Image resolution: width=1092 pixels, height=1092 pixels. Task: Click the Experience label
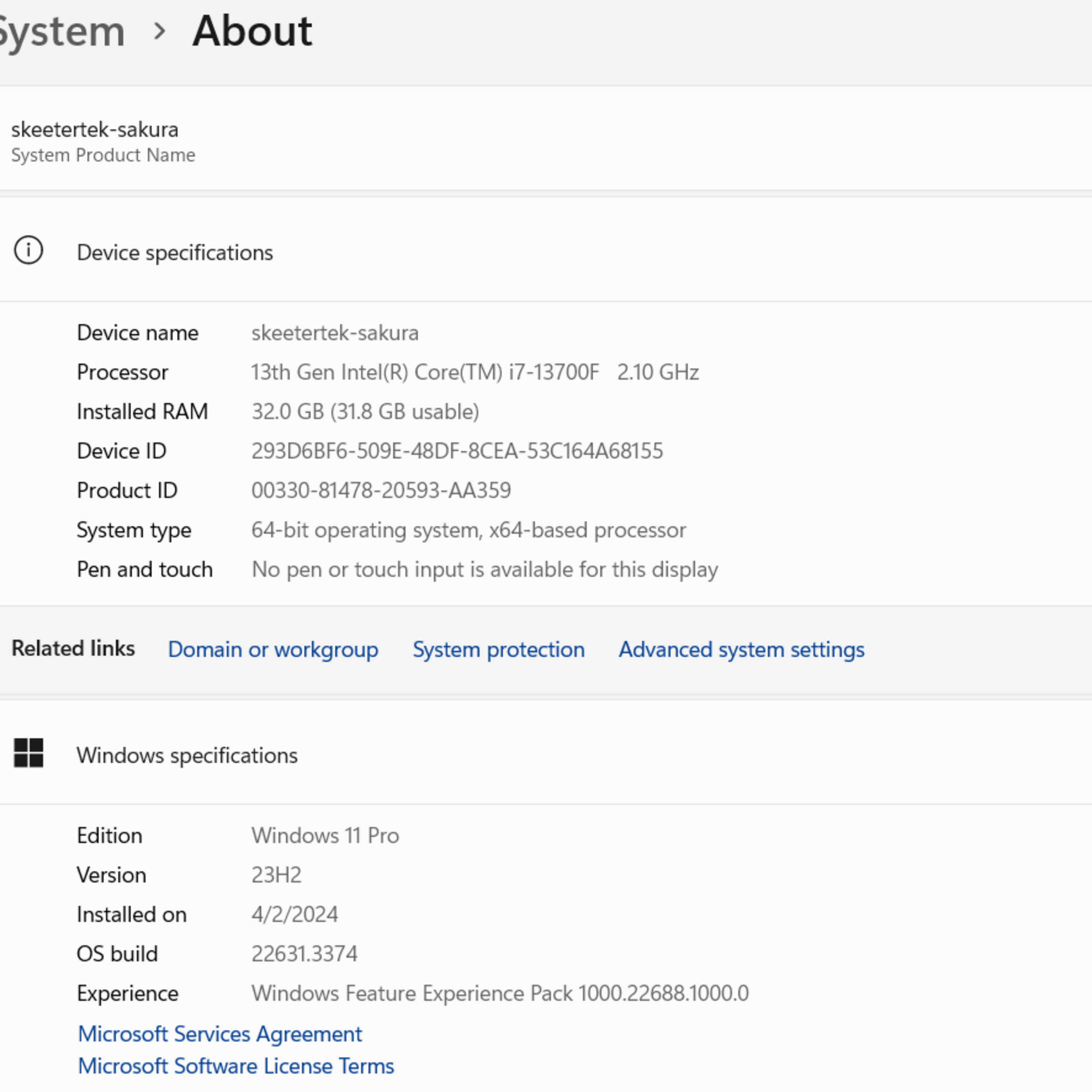click(x=128, y=994)
